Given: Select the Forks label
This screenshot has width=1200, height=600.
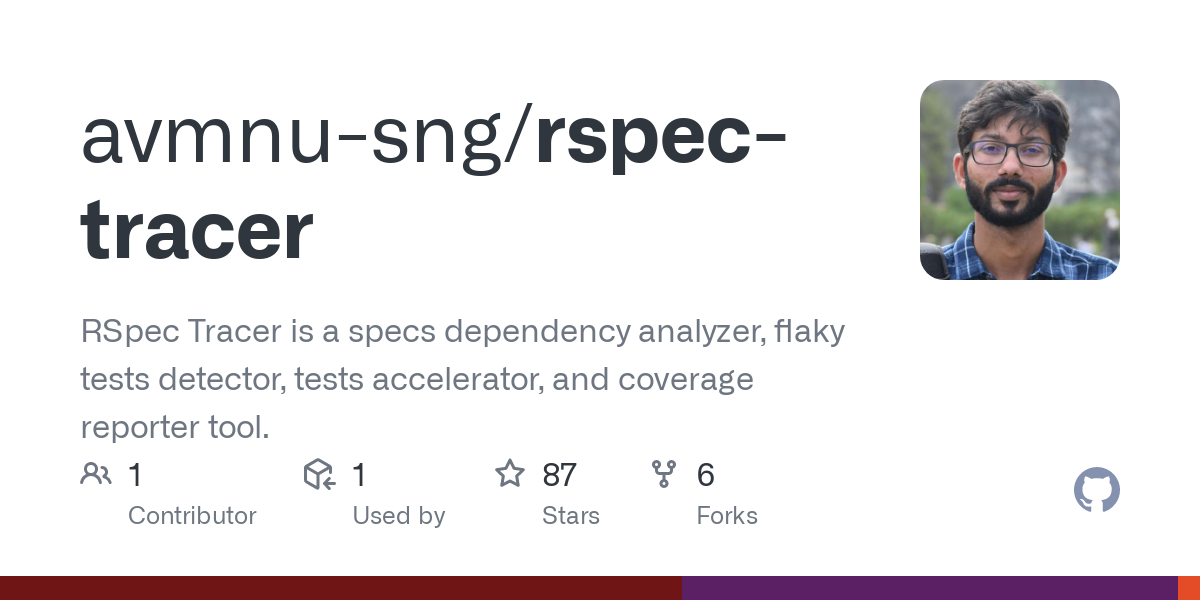Looking at the screenshot, I should [727, 516].
